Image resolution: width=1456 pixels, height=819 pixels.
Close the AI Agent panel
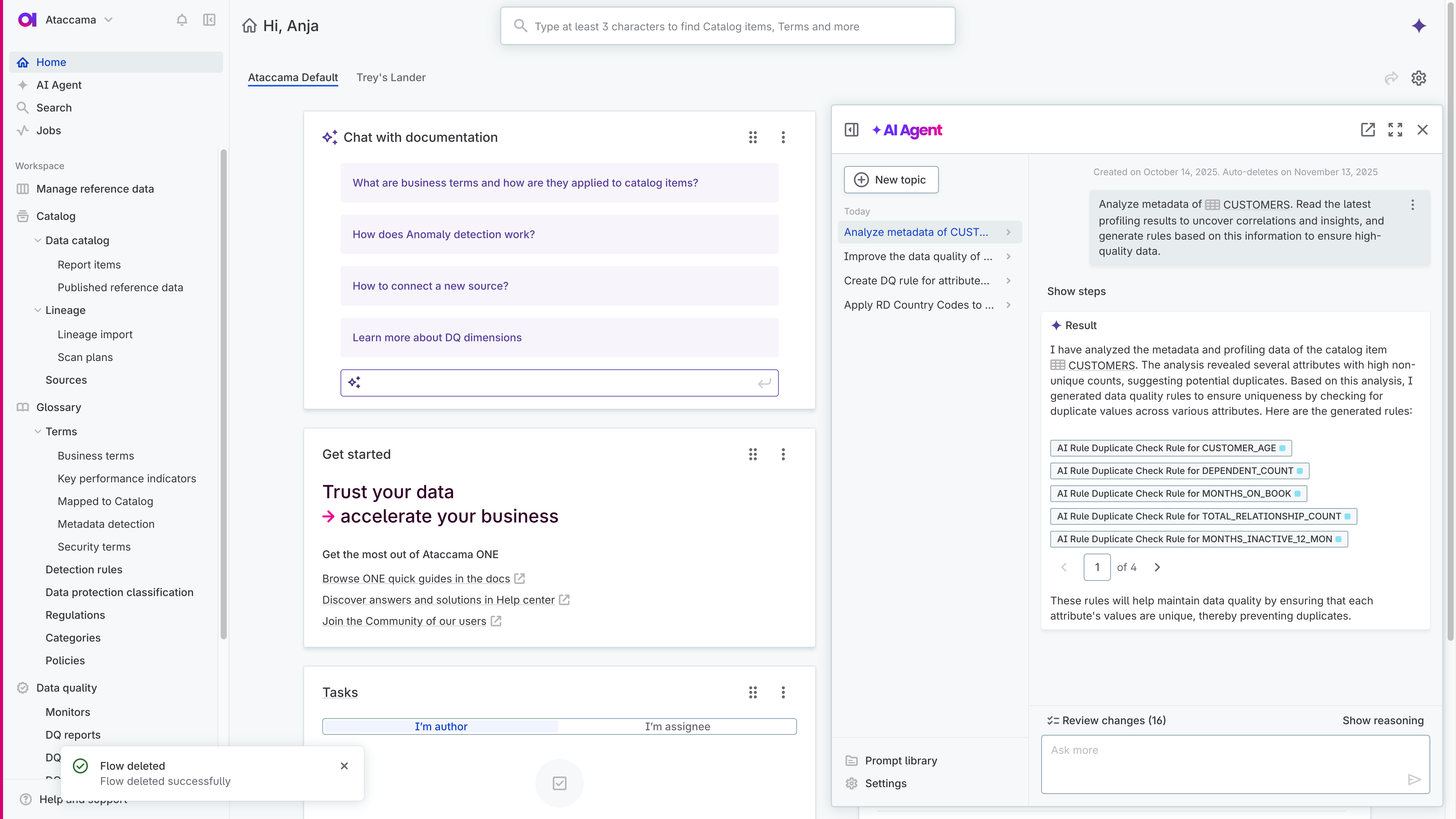coord(1423,130)
